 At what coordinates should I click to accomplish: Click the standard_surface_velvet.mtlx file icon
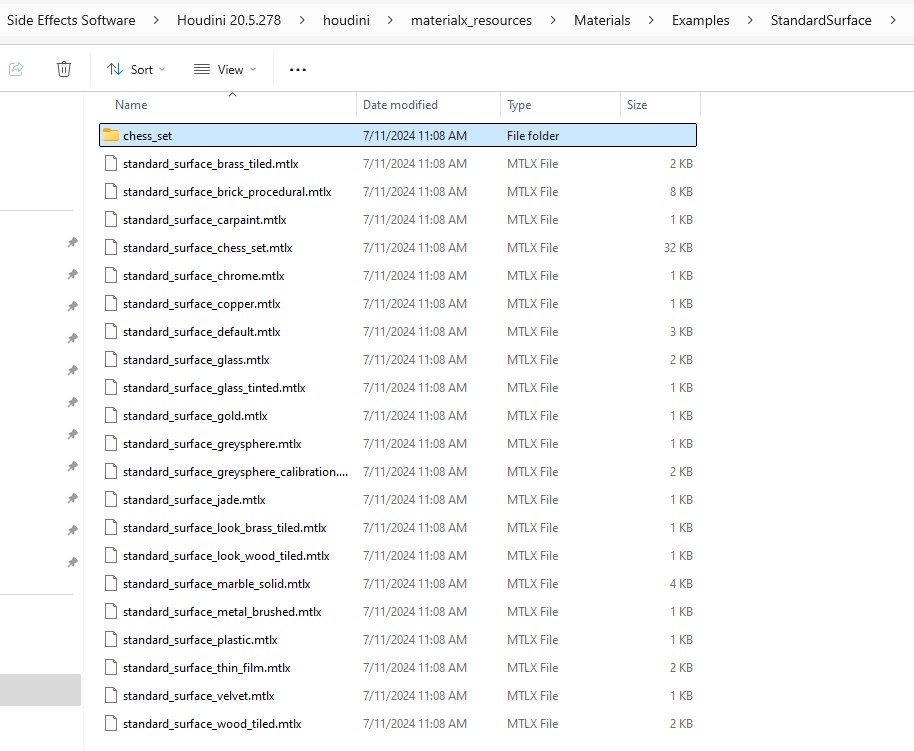coord(111,695)
